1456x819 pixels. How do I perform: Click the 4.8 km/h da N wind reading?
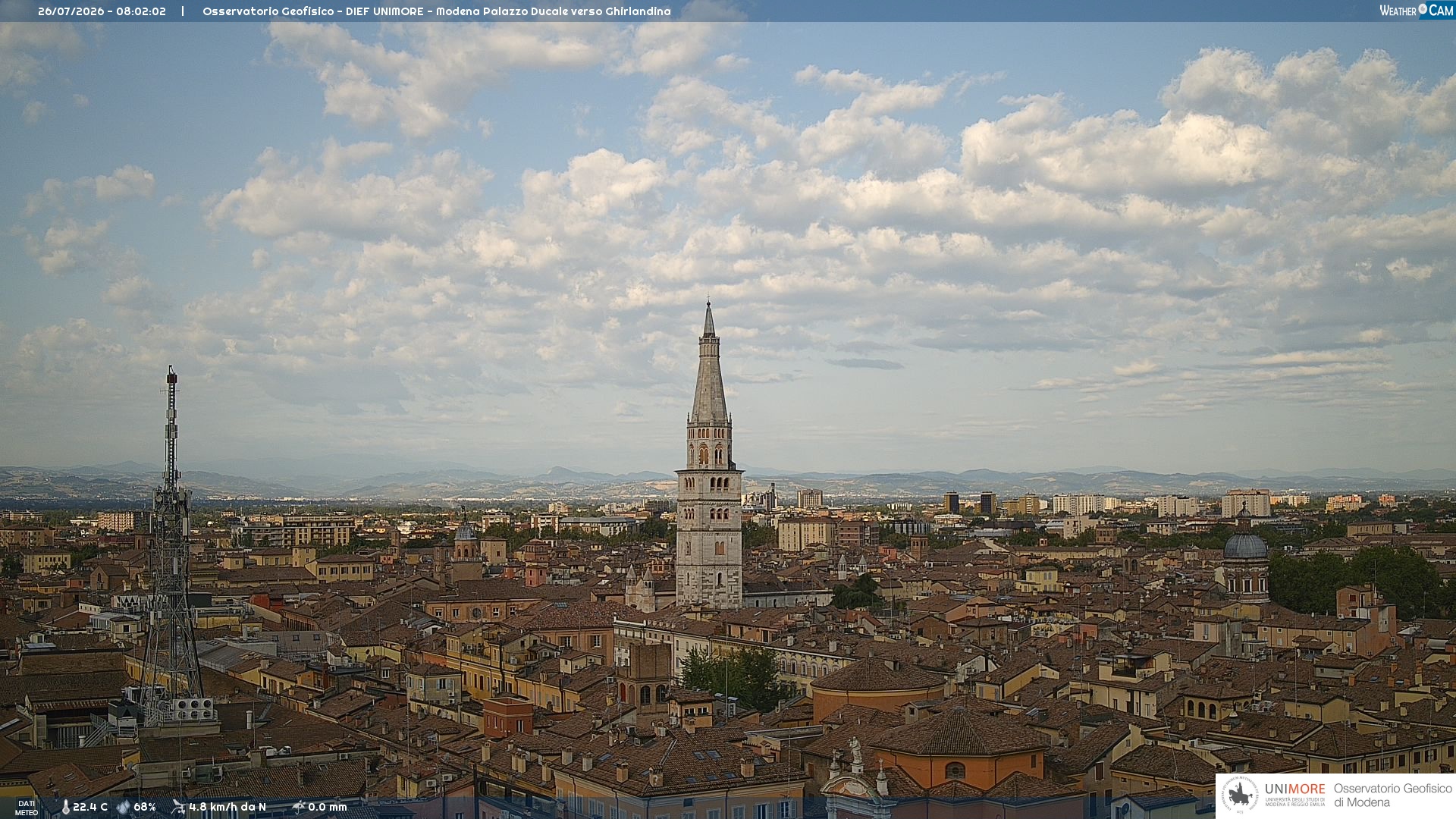coord(227,807)
